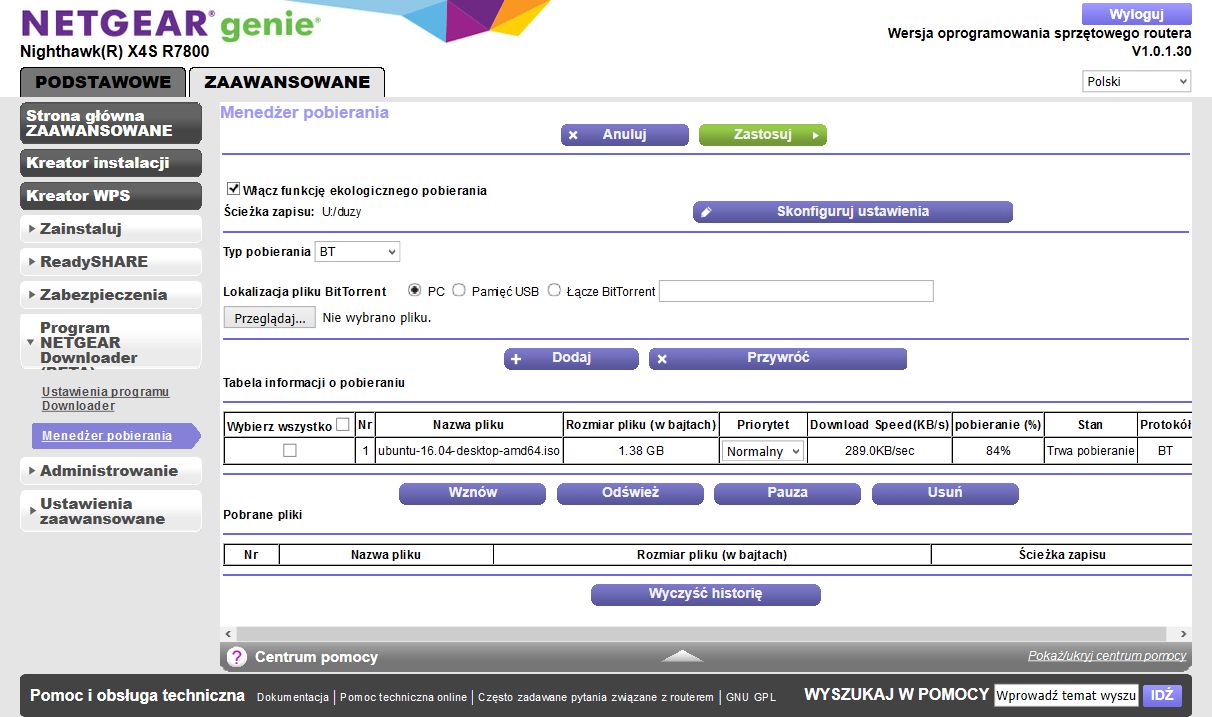
Task: Select the PC radio button
Action: 415,291
